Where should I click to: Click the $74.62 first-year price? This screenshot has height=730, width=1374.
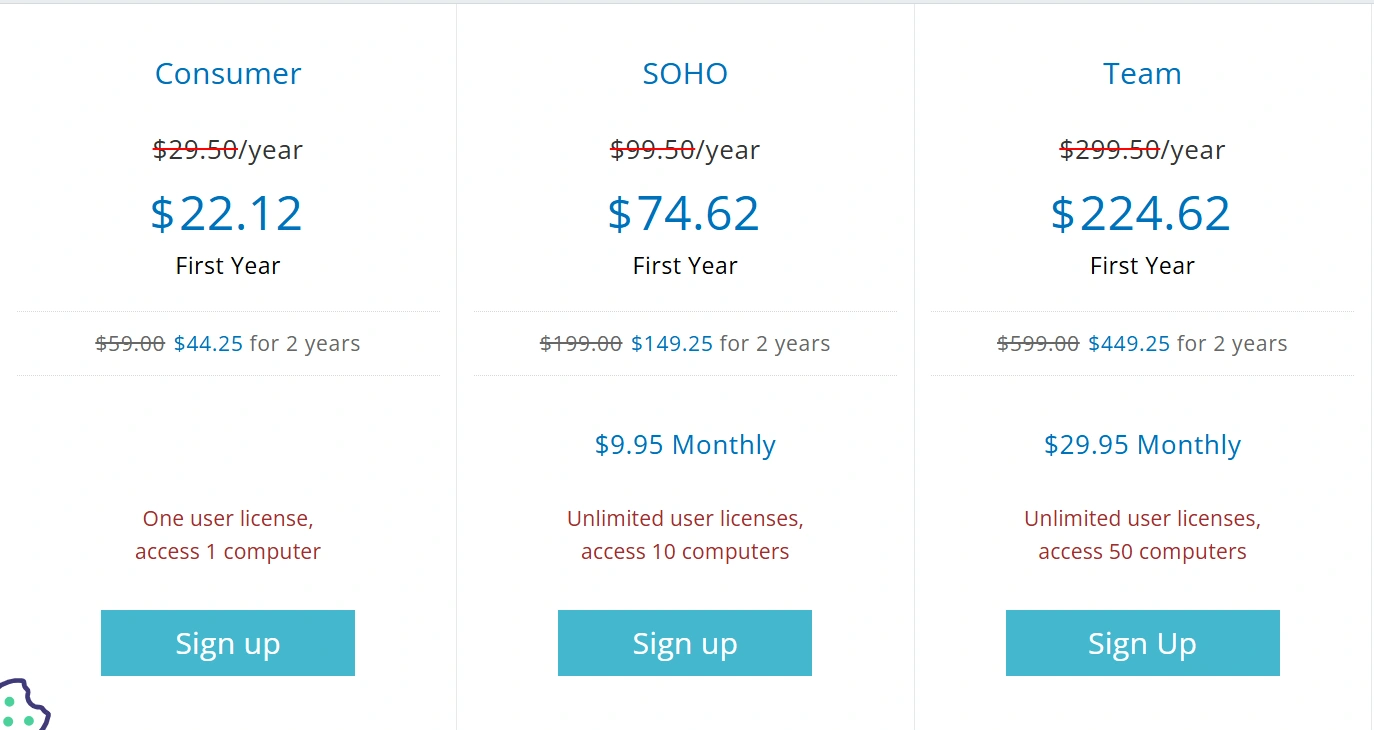click(684, 214)
